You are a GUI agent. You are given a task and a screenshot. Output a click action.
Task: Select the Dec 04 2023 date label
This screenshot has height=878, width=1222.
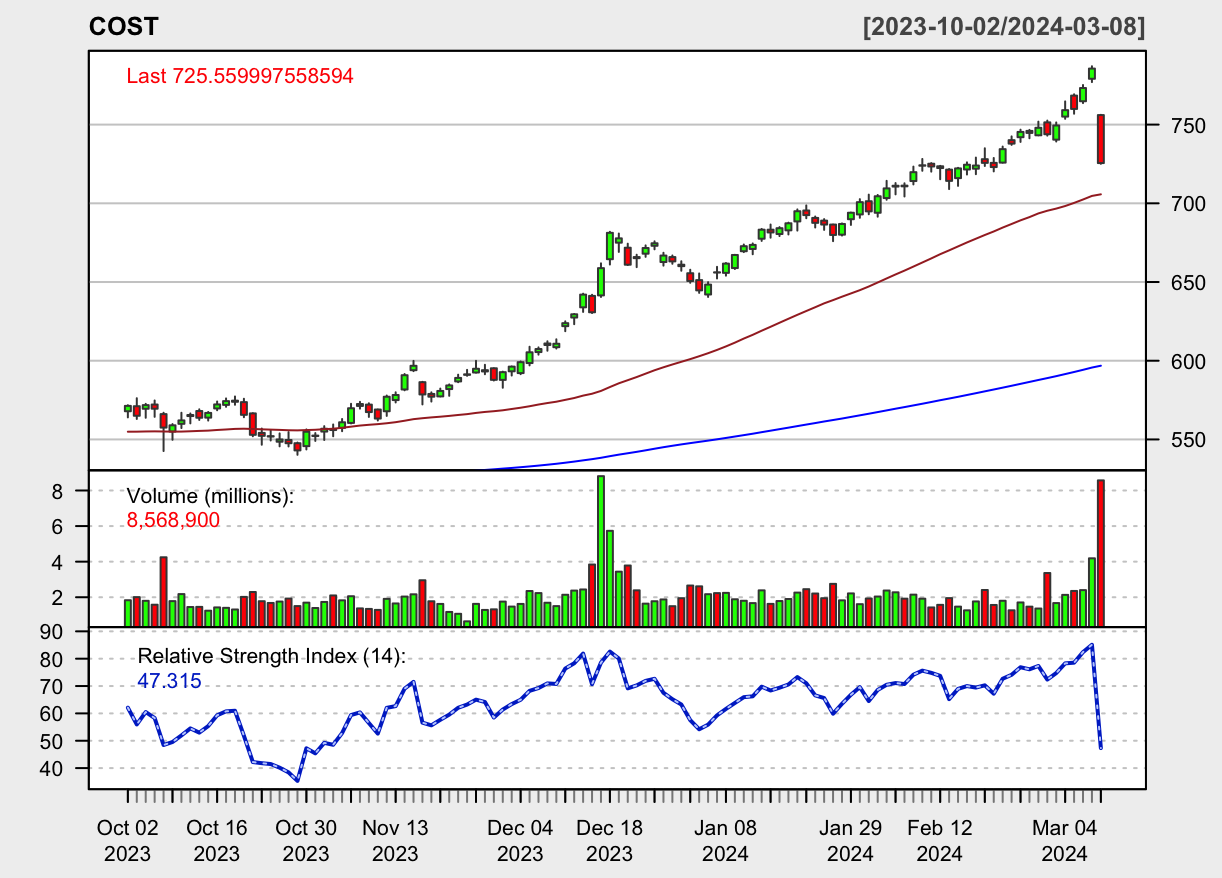(x=520, y=841)
